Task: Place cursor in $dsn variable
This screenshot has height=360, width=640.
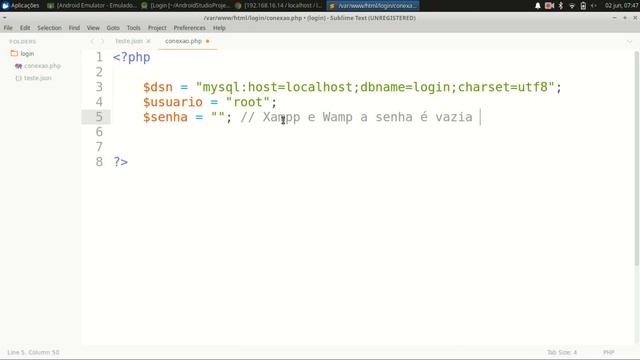Action: (158, 87)
